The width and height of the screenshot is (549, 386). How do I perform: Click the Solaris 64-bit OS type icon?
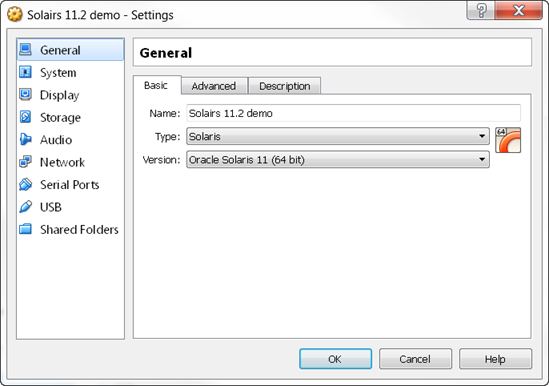508,140
